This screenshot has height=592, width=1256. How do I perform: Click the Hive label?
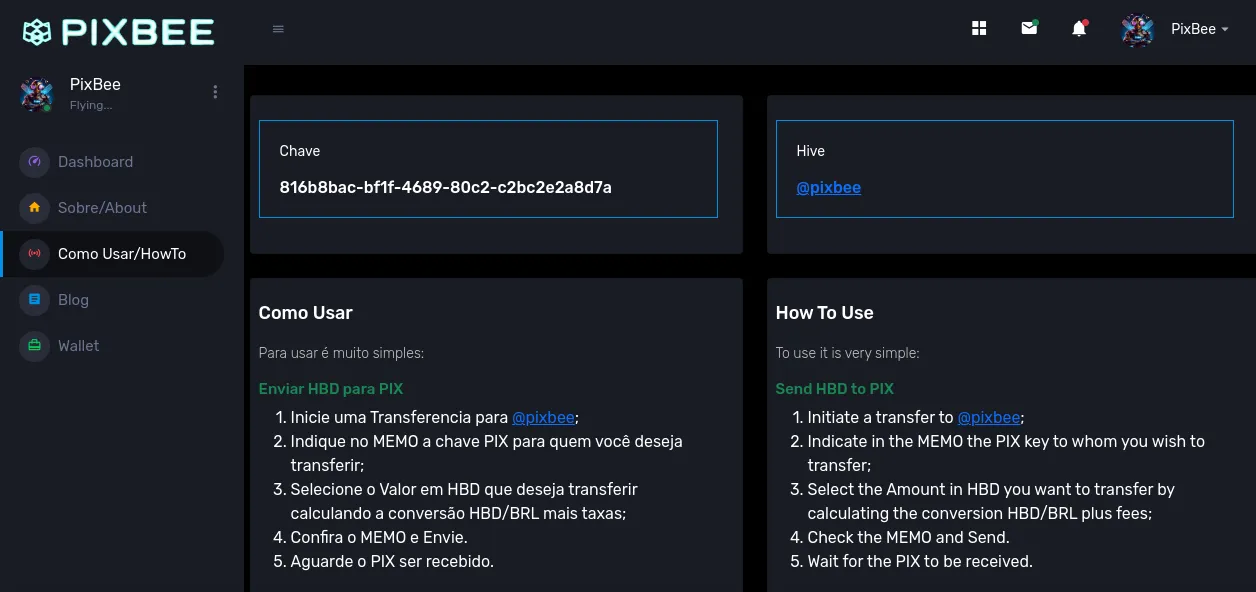810,151
